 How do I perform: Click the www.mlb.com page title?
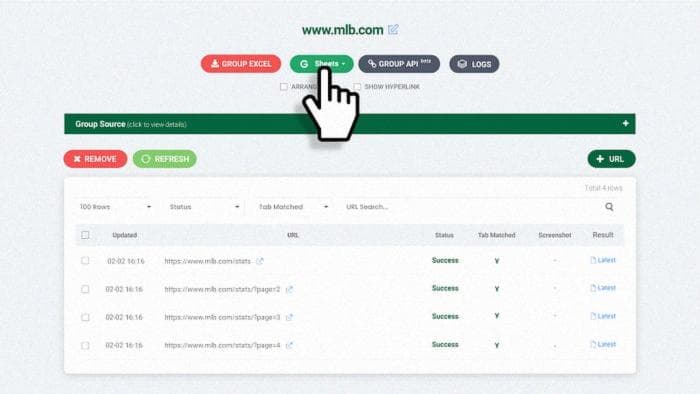[x=342, y=30]
